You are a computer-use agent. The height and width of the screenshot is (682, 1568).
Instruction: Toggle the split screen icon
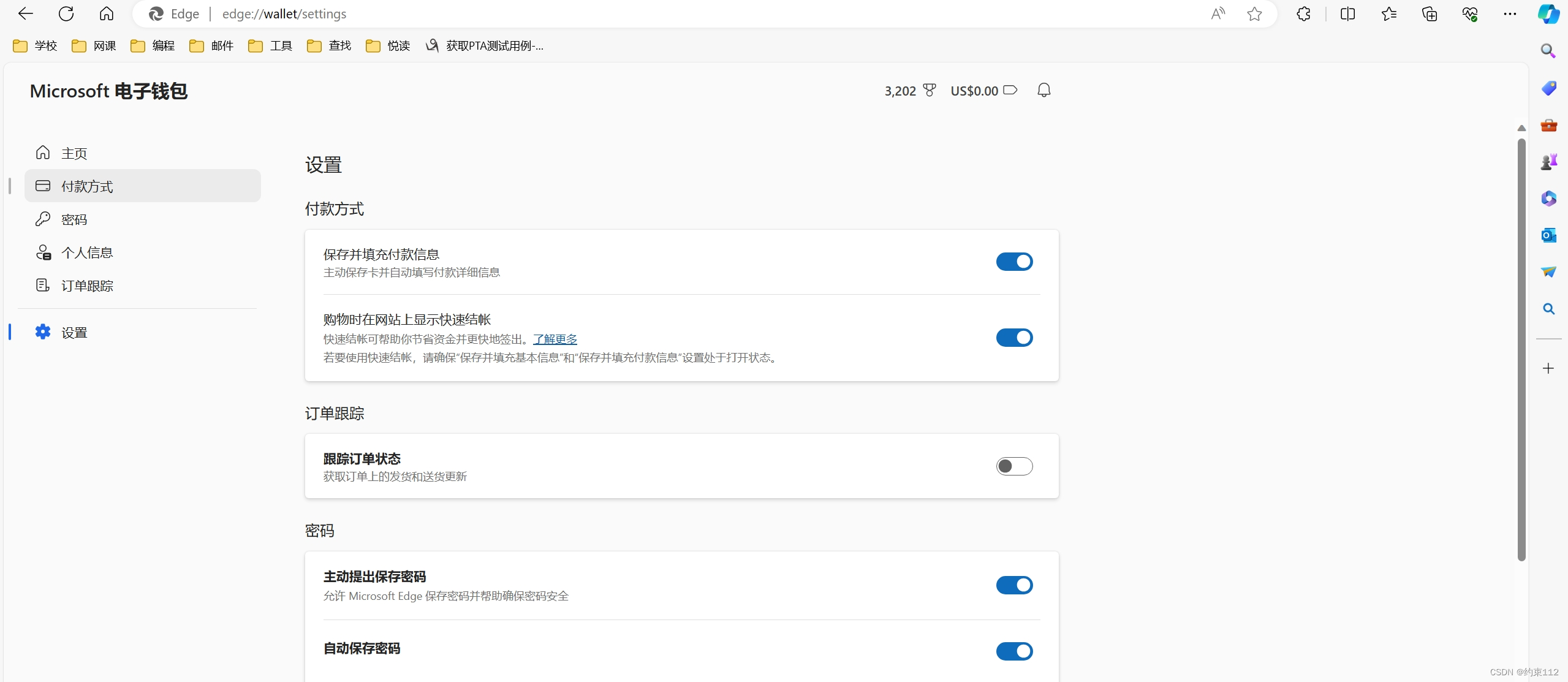(x=1347, y=14)
